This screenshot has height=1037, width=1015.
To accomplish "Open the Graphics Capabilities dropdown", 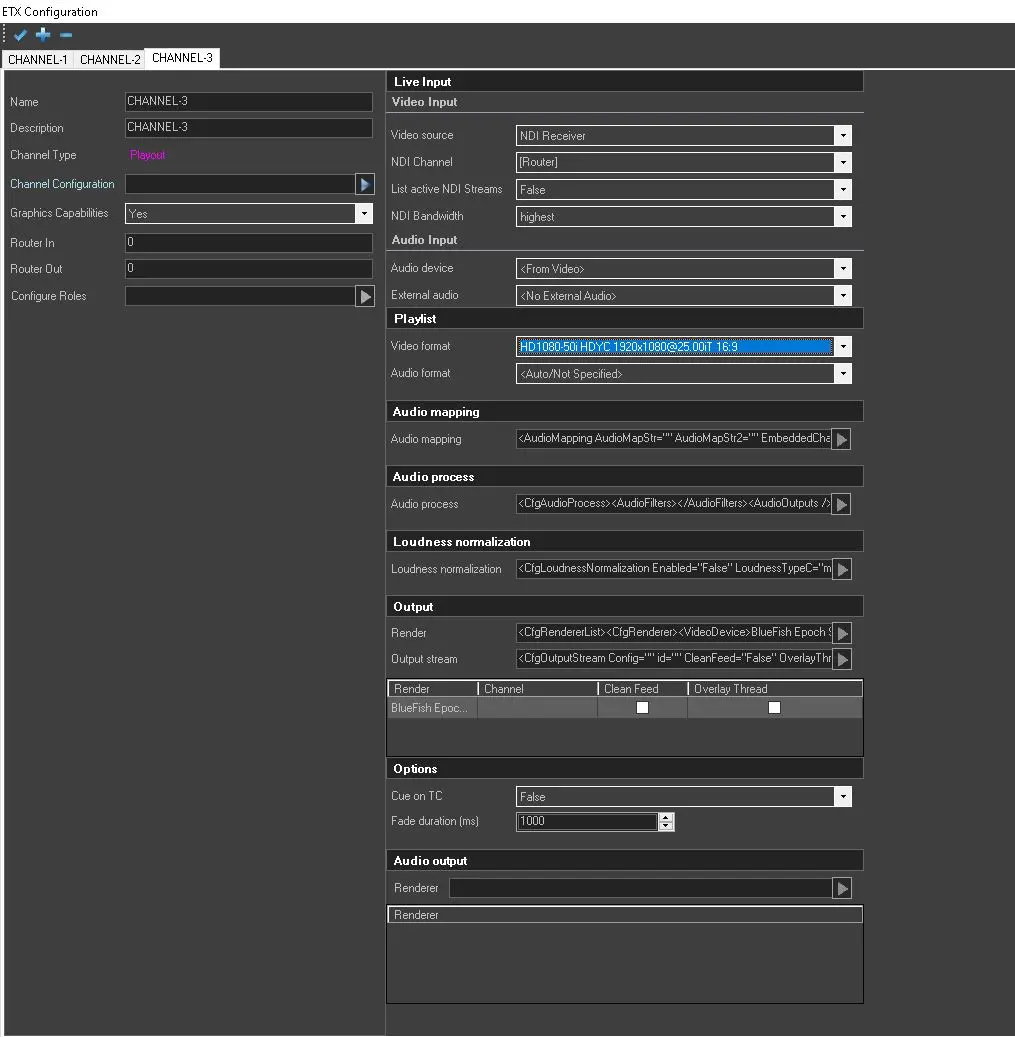I will pos(363,214).
